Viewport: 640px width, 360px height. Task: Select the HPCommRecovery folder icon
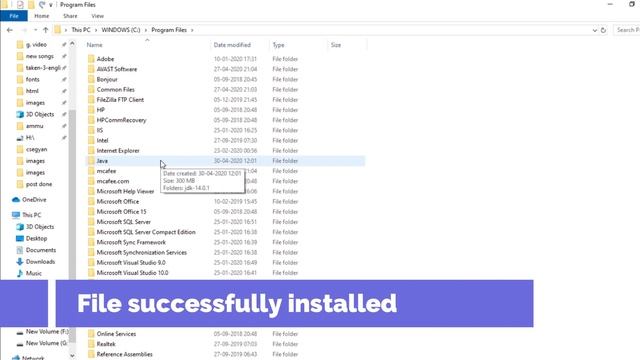(91, 120)
